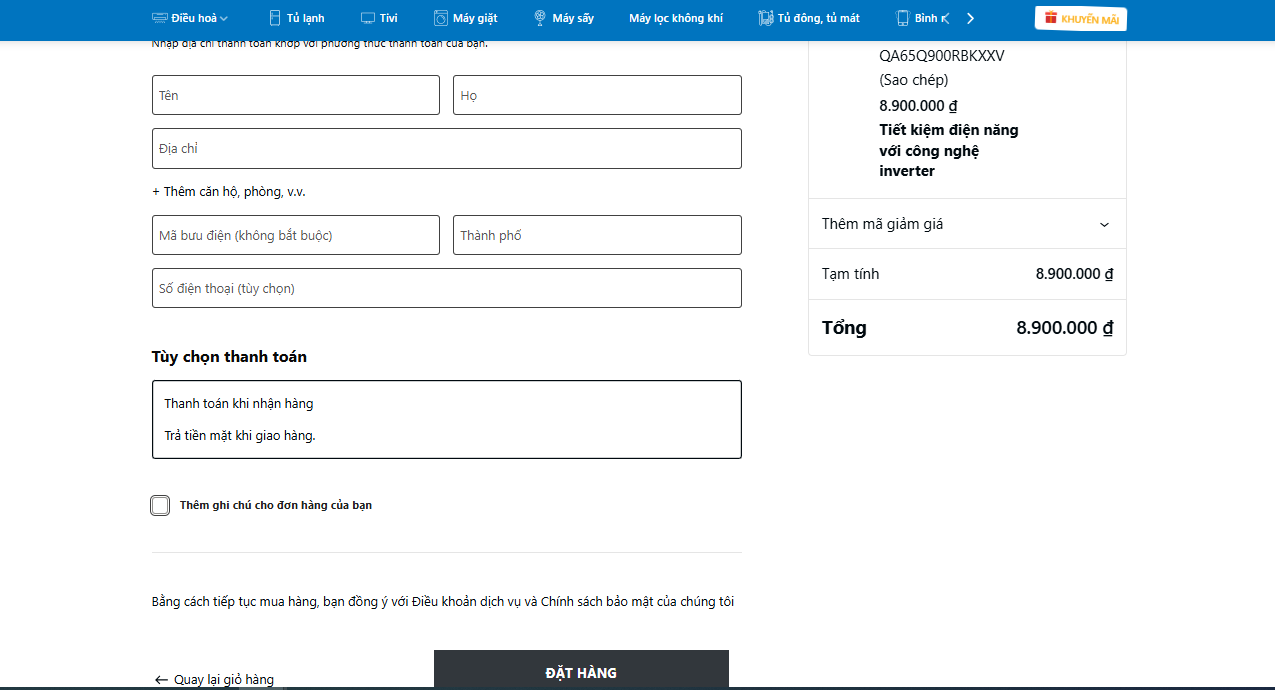Expand the Điều hoà menu chevron
Screen dimensions: 1275x690
coord(224,18)
